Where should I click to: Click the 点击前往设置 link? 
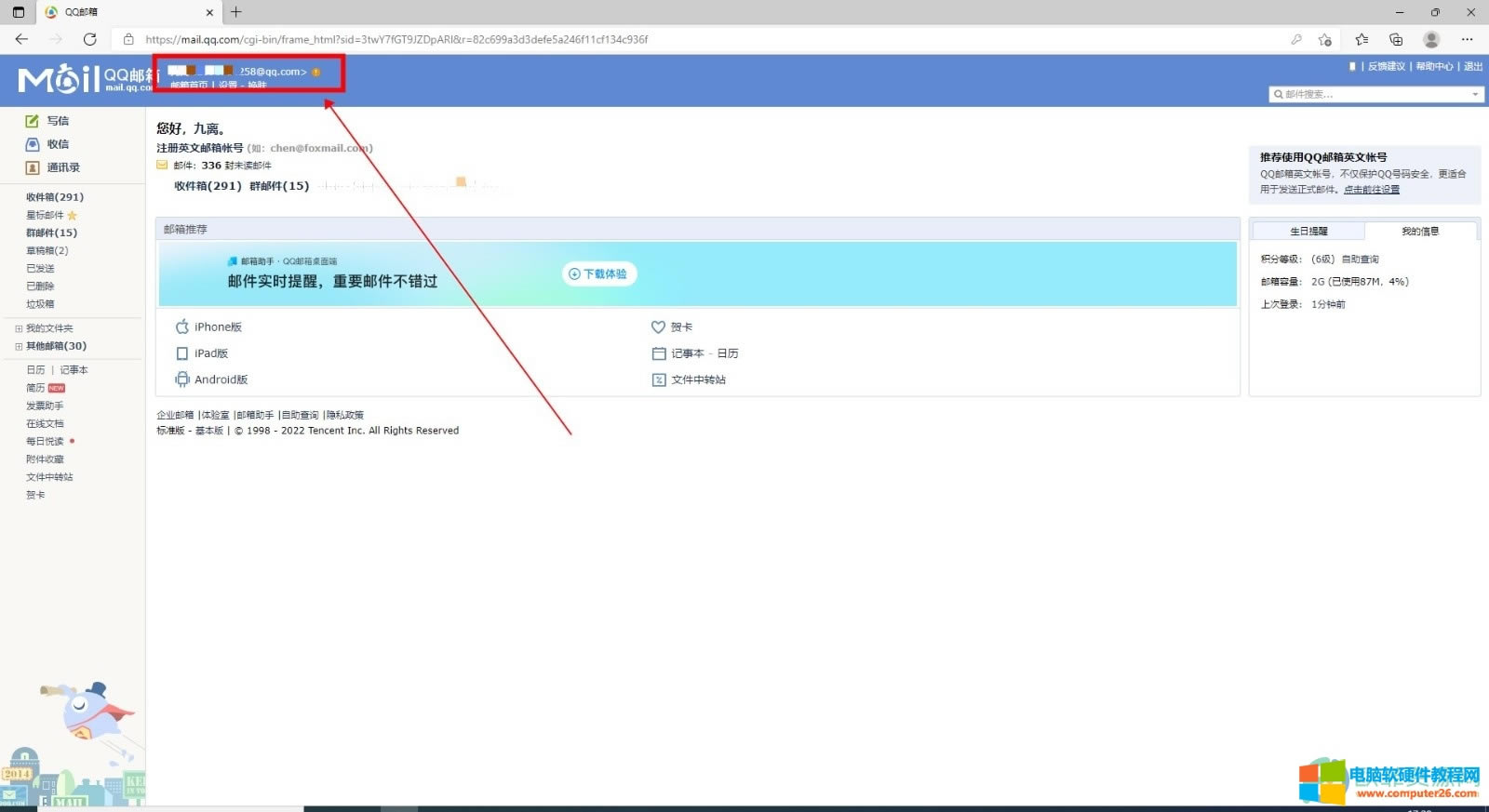pyautogui.click(x=1371, y=189)
